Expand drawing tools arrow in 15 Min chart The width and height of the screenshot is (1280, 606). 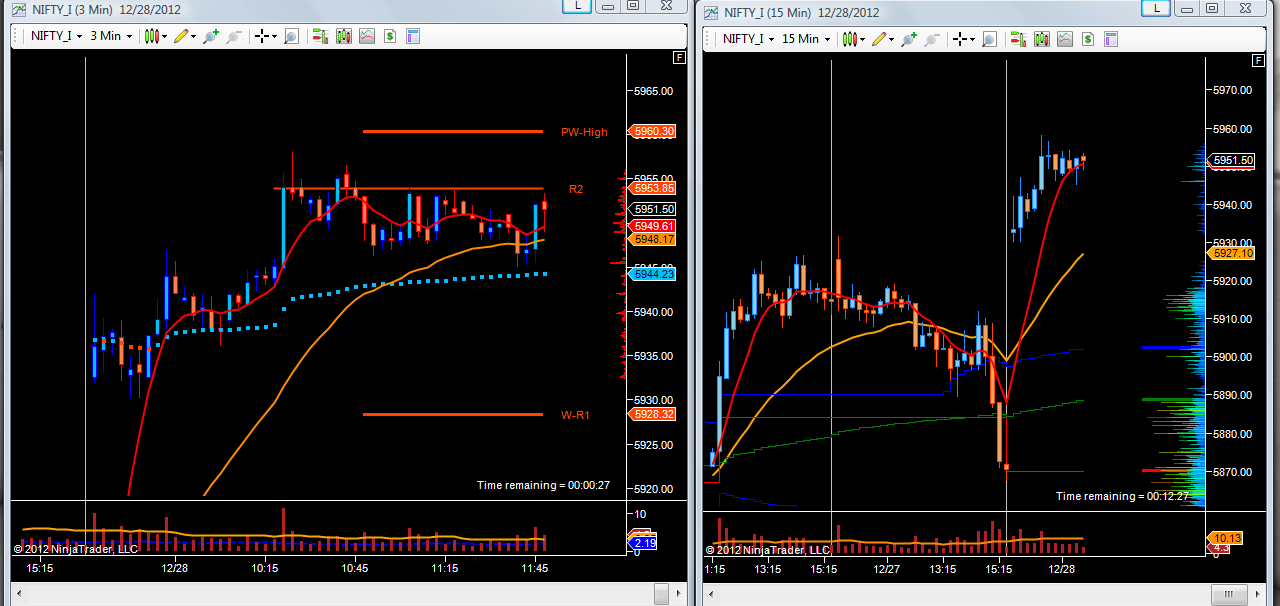892,38
